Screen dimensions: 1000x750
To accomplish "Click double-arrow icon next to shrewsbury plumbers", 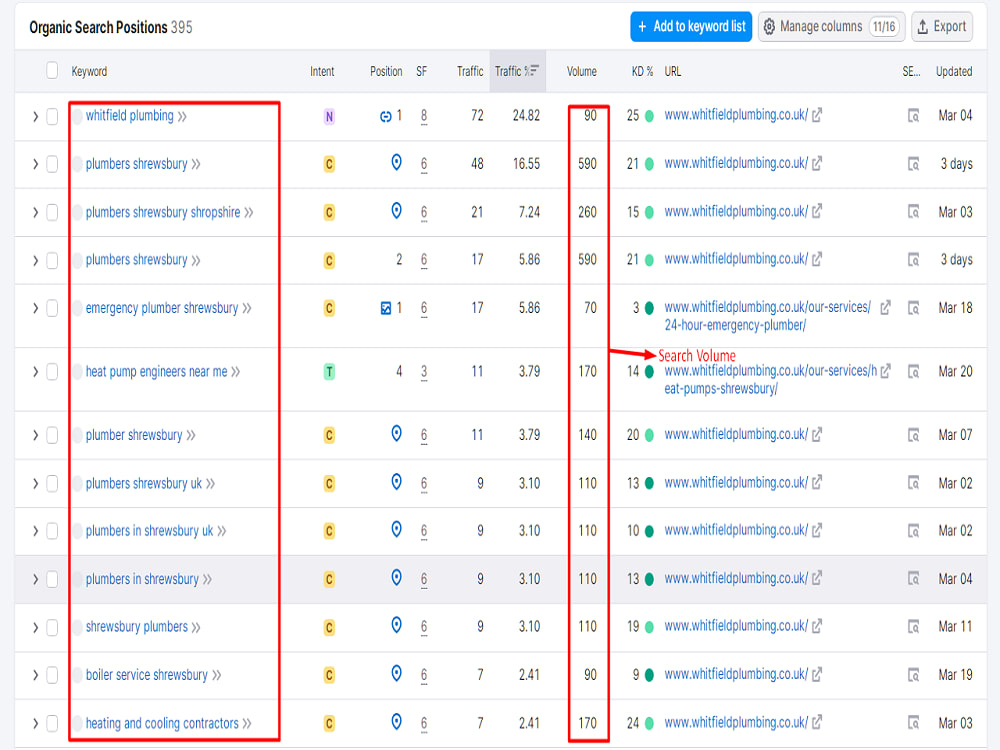I will click(196, 627).
